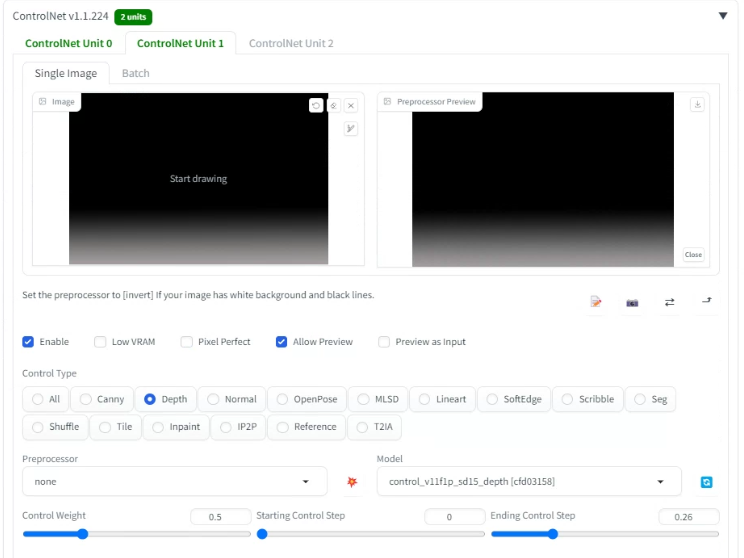The image size is (744, 558).
Task: Select the Inpaint control type
Action: click(176, 427)
